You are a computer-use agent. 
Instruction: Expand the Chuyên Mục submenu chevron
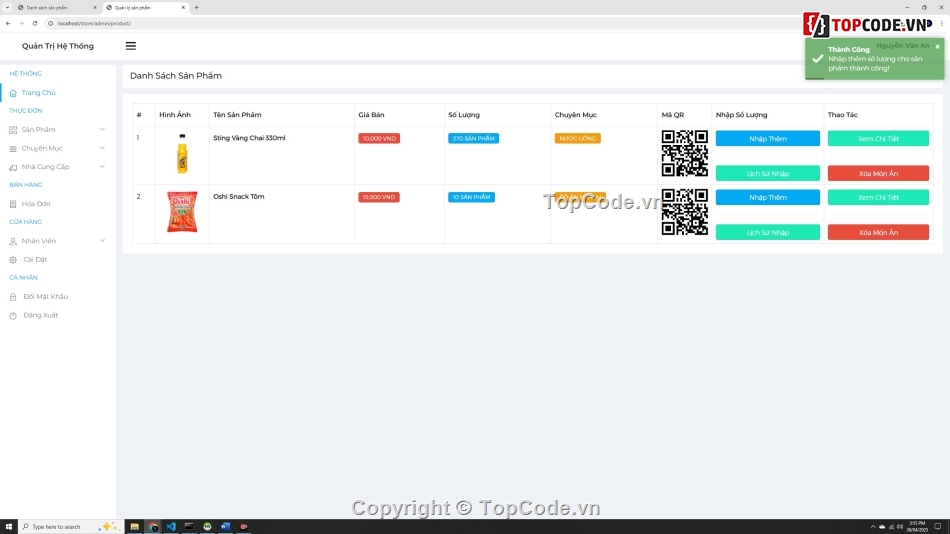pyautogui.click(x=102, y=148)
